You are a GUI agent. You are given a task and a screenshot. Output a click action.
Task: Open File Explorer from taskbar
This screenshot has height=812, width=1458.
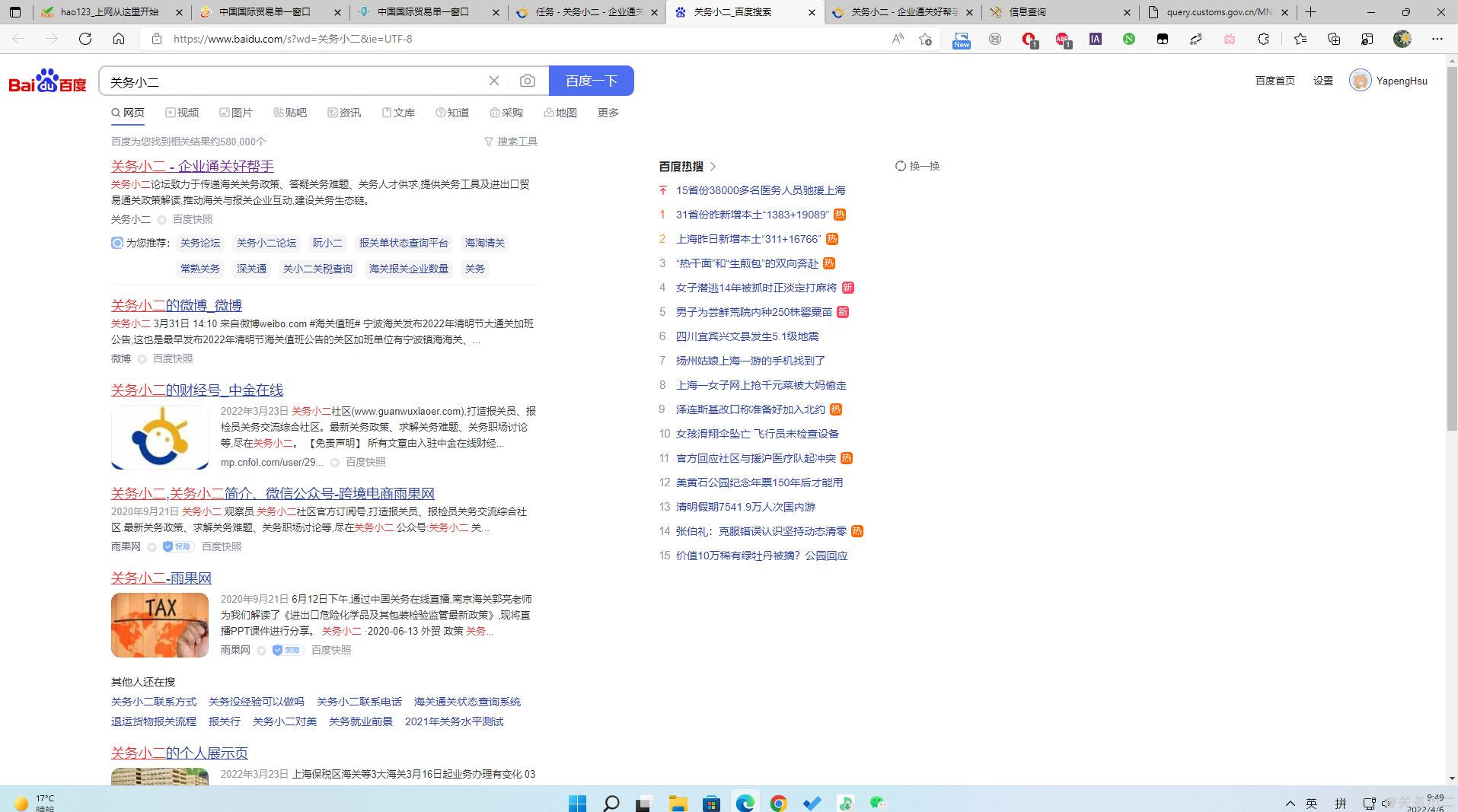(678, 803)
